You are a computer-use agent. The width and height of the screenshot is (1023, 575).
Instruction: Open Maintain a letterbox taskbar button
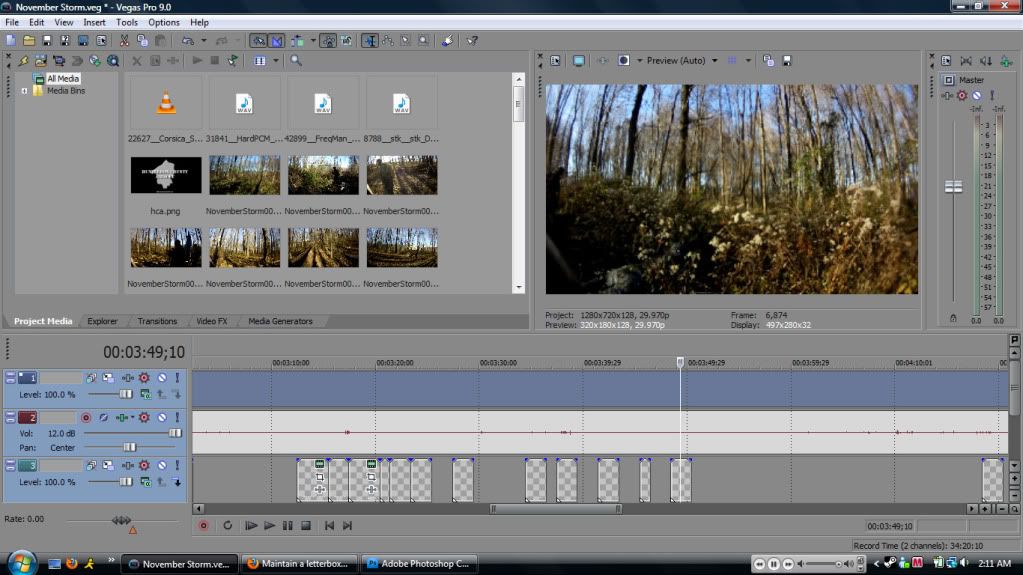click(x=299, y=563)
